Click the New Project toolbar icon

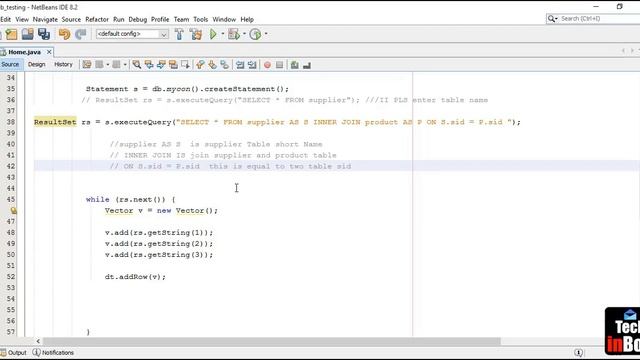point(11,34)
